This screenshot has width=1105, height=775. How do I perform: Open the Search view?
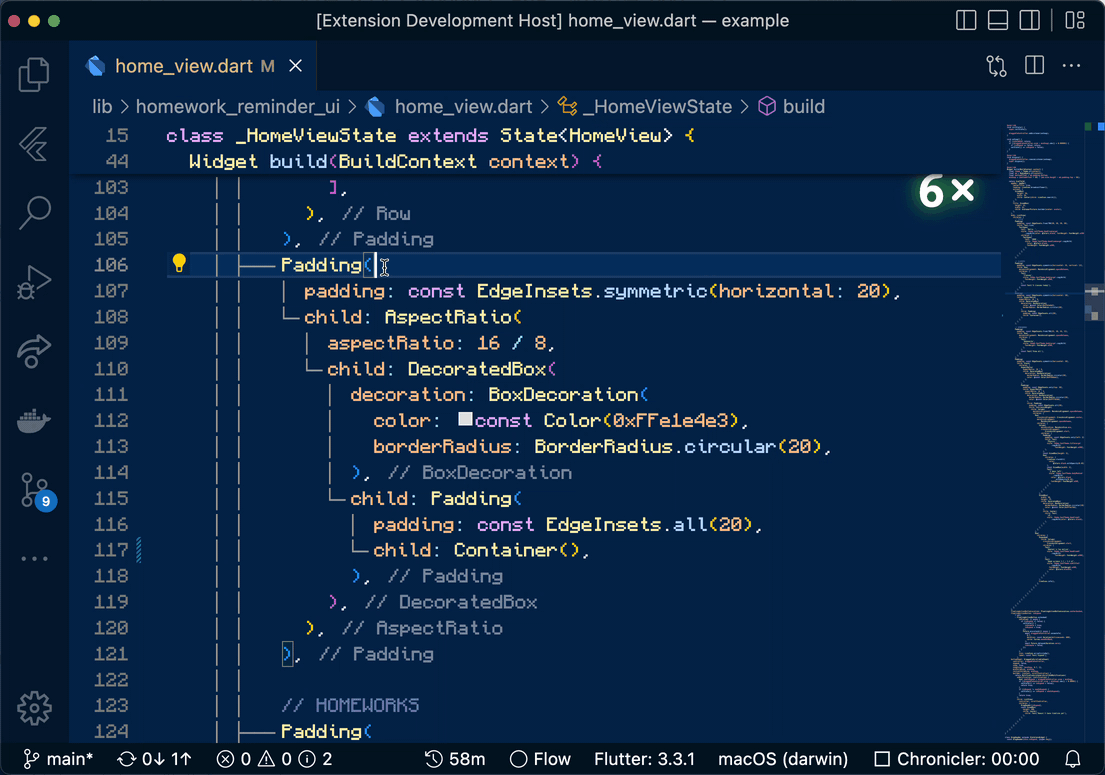34,212
